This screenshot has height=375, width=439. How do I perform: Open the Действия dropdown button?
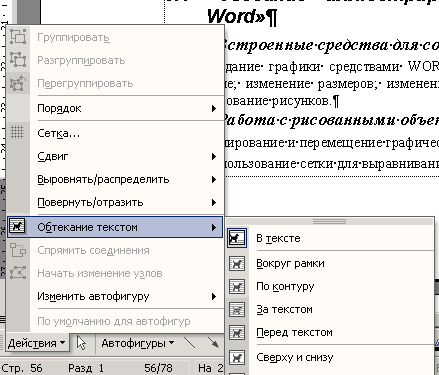tap(36, 343)
